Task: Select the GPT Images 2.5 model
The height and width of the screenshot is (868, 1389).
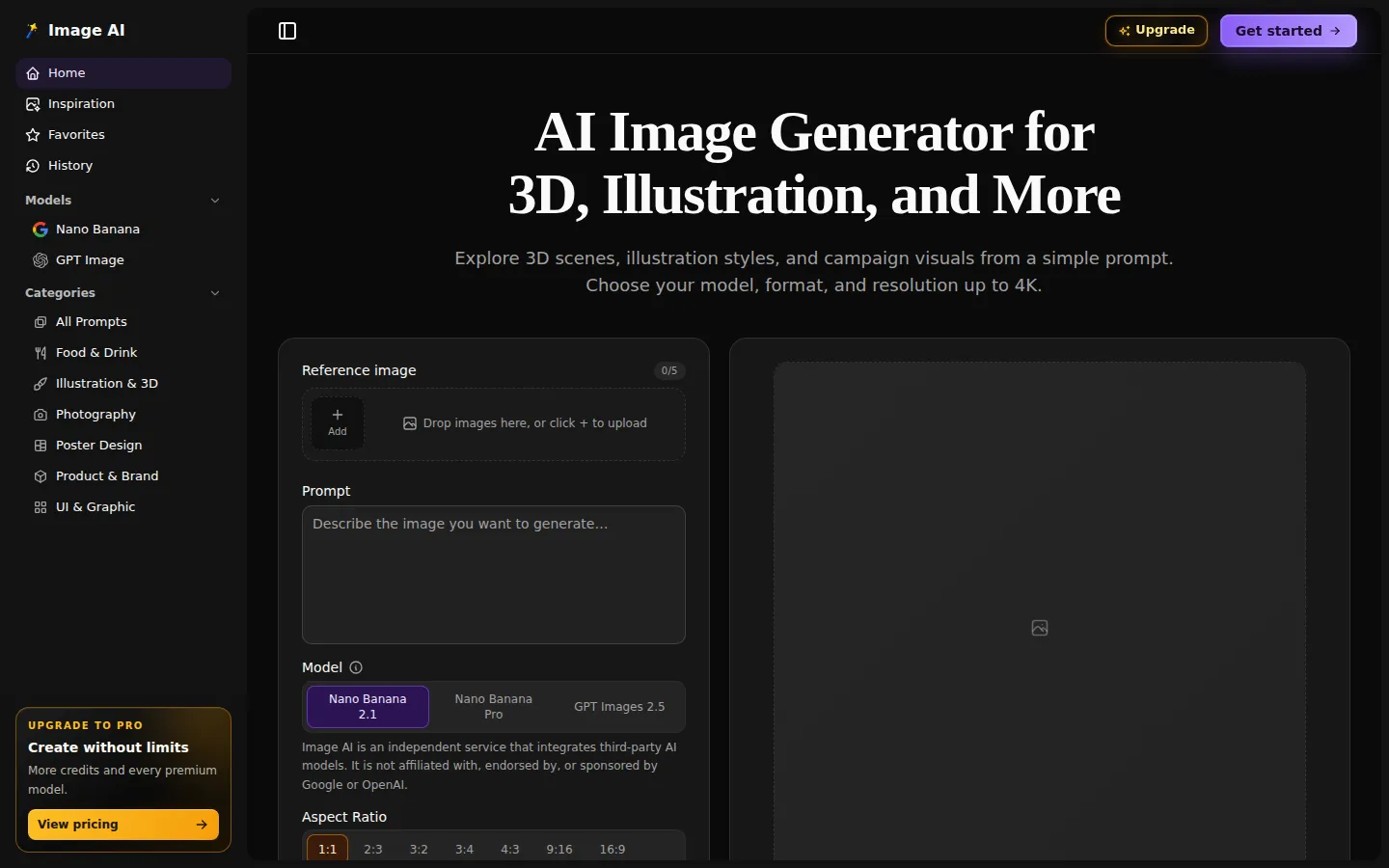Action: click(619, 707)
